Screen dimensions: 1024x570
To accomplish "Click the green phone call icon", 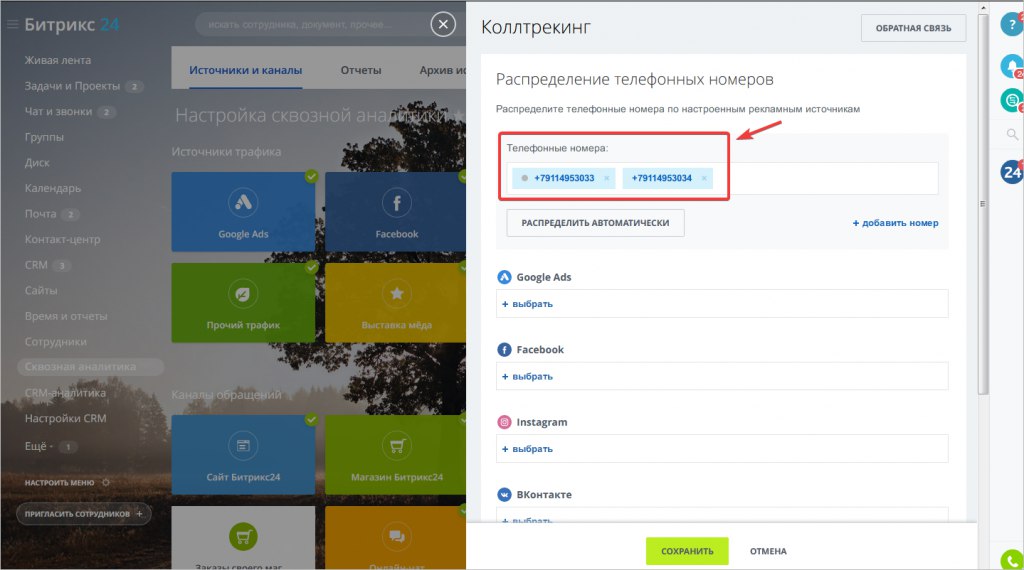I will click(1012, 560).
